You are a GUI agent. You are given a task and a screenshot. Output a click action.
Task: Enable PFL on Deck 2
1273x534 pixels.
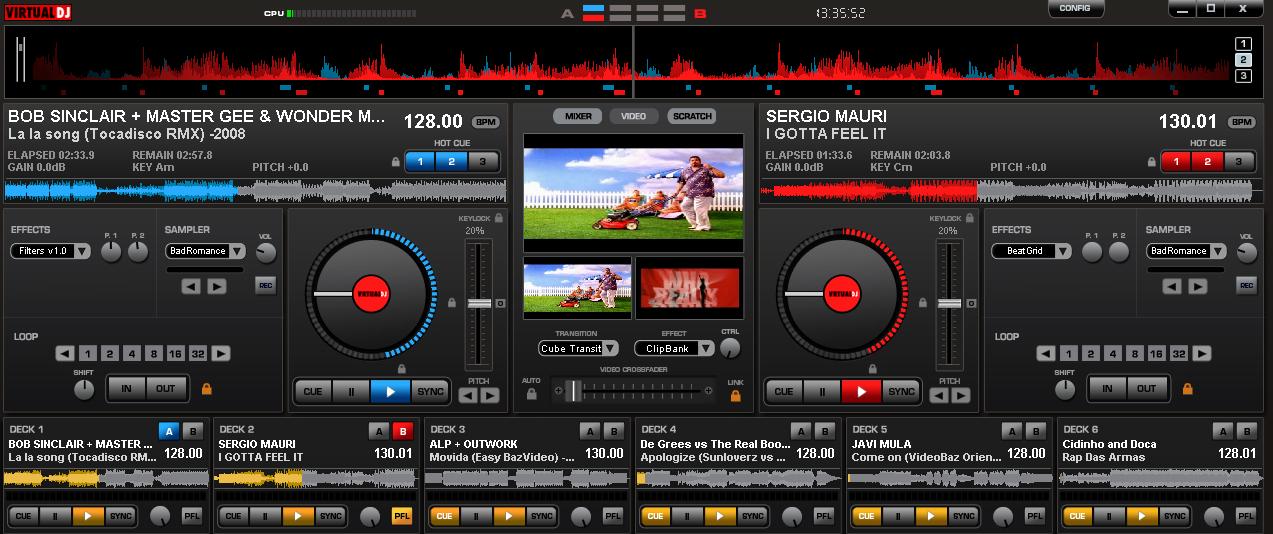click(402, 516)
